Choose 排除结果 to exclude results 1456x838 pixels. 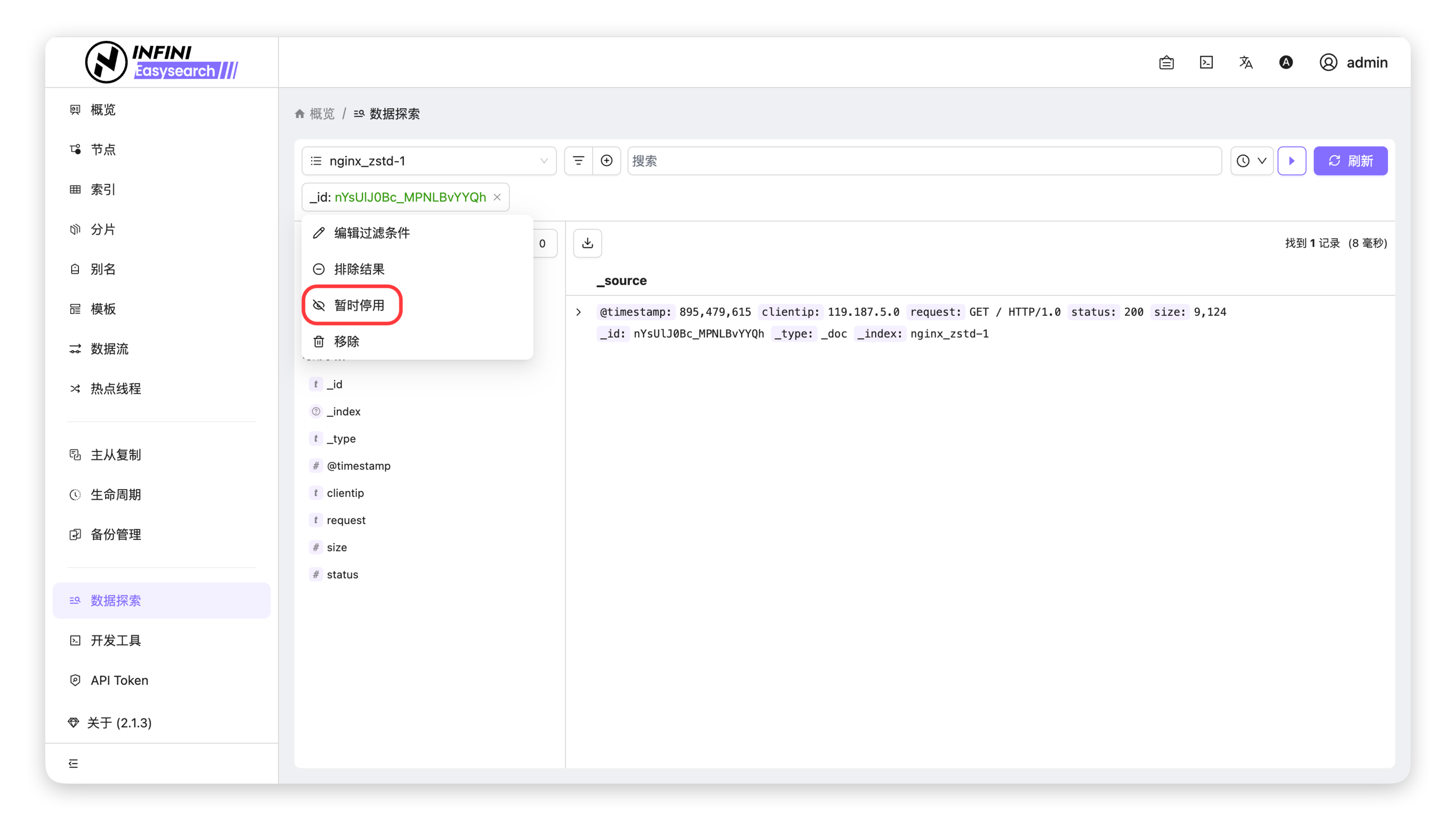click(x=359, y=269)
